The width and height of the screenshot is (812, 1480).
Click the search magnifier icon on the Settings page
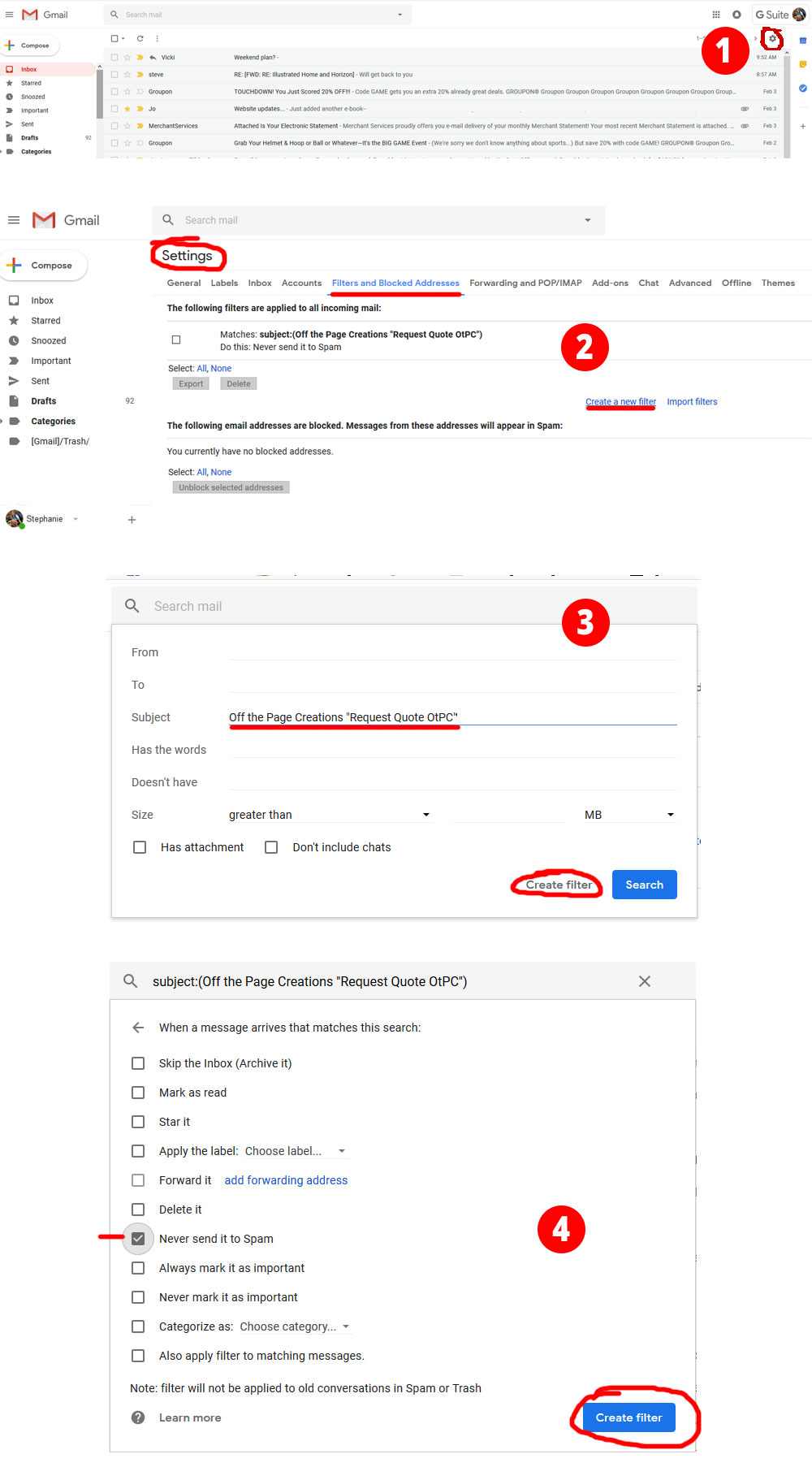tap(168, 220)
